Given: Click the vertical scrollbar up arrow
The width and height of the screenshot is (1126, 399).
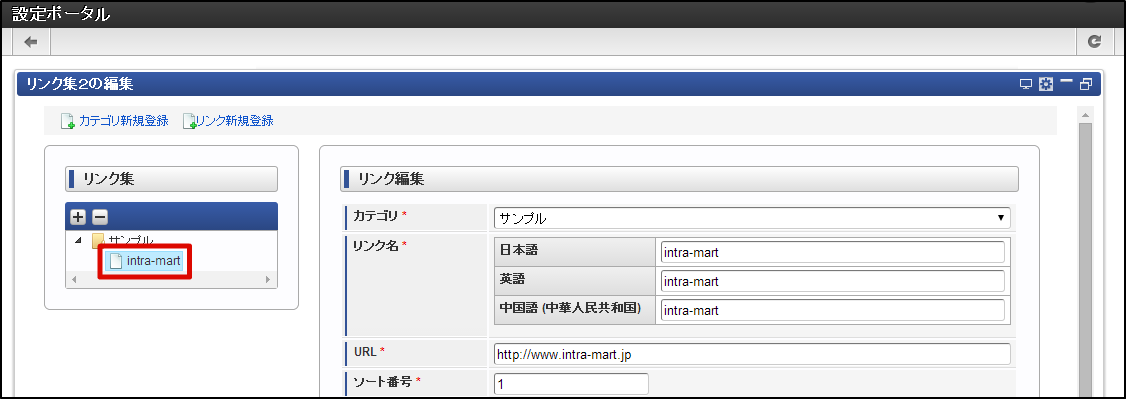Looking at the screenshot, I should click(x=1085, y=115).
